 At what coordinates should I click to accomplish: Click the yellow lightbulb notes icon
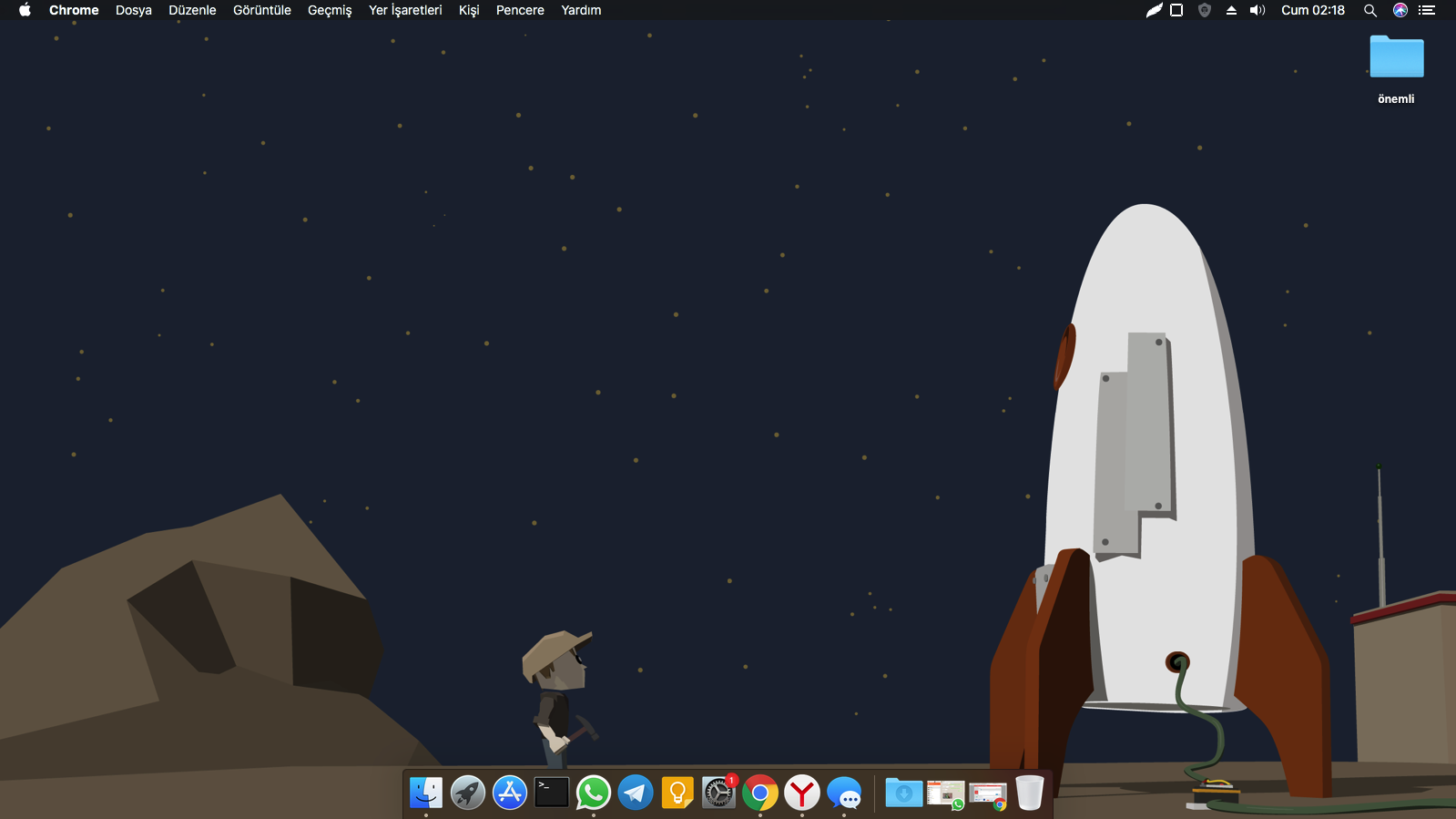point(677,793)
